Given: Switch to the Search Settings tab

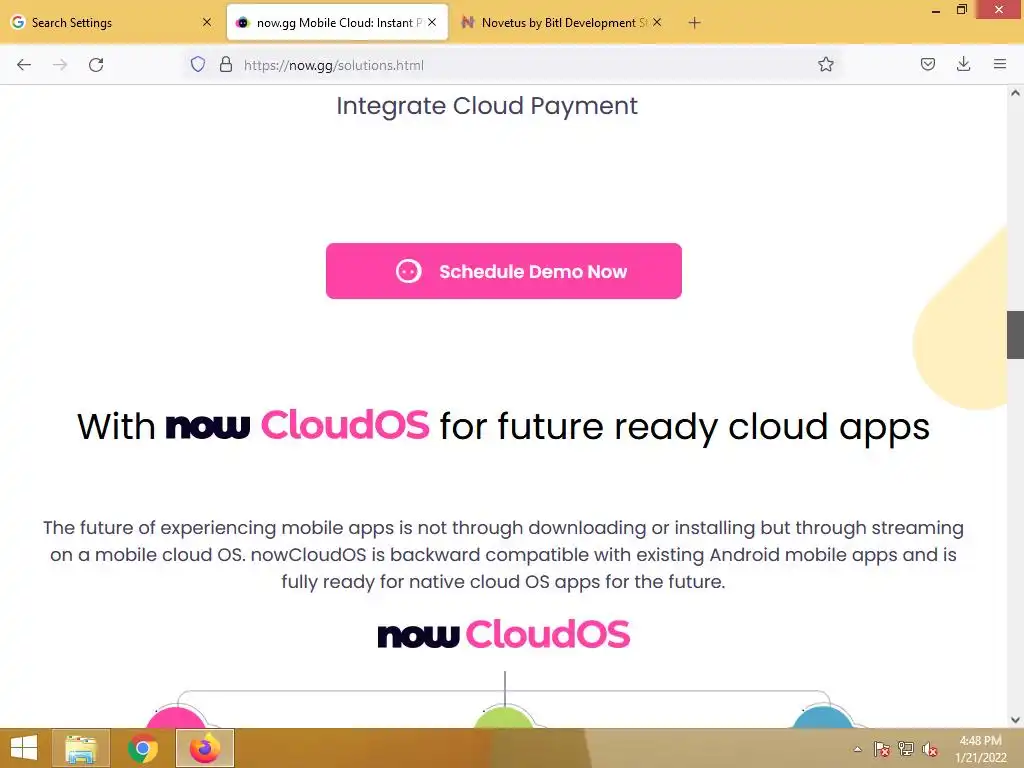Looking at the screenshot, I should [x=112, y=23].
